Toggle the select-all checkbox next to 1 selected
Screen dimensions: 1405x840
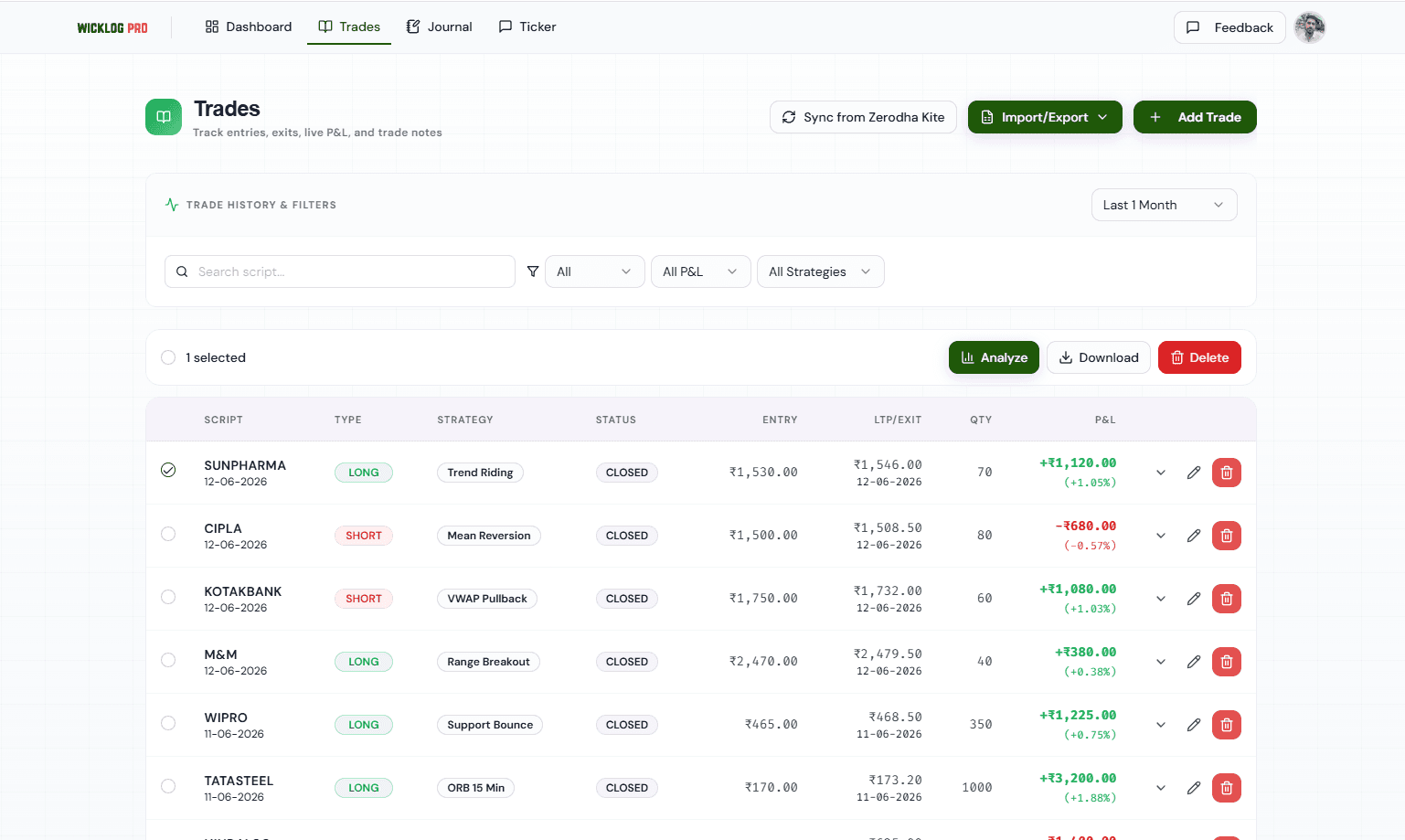click(168, 357)
